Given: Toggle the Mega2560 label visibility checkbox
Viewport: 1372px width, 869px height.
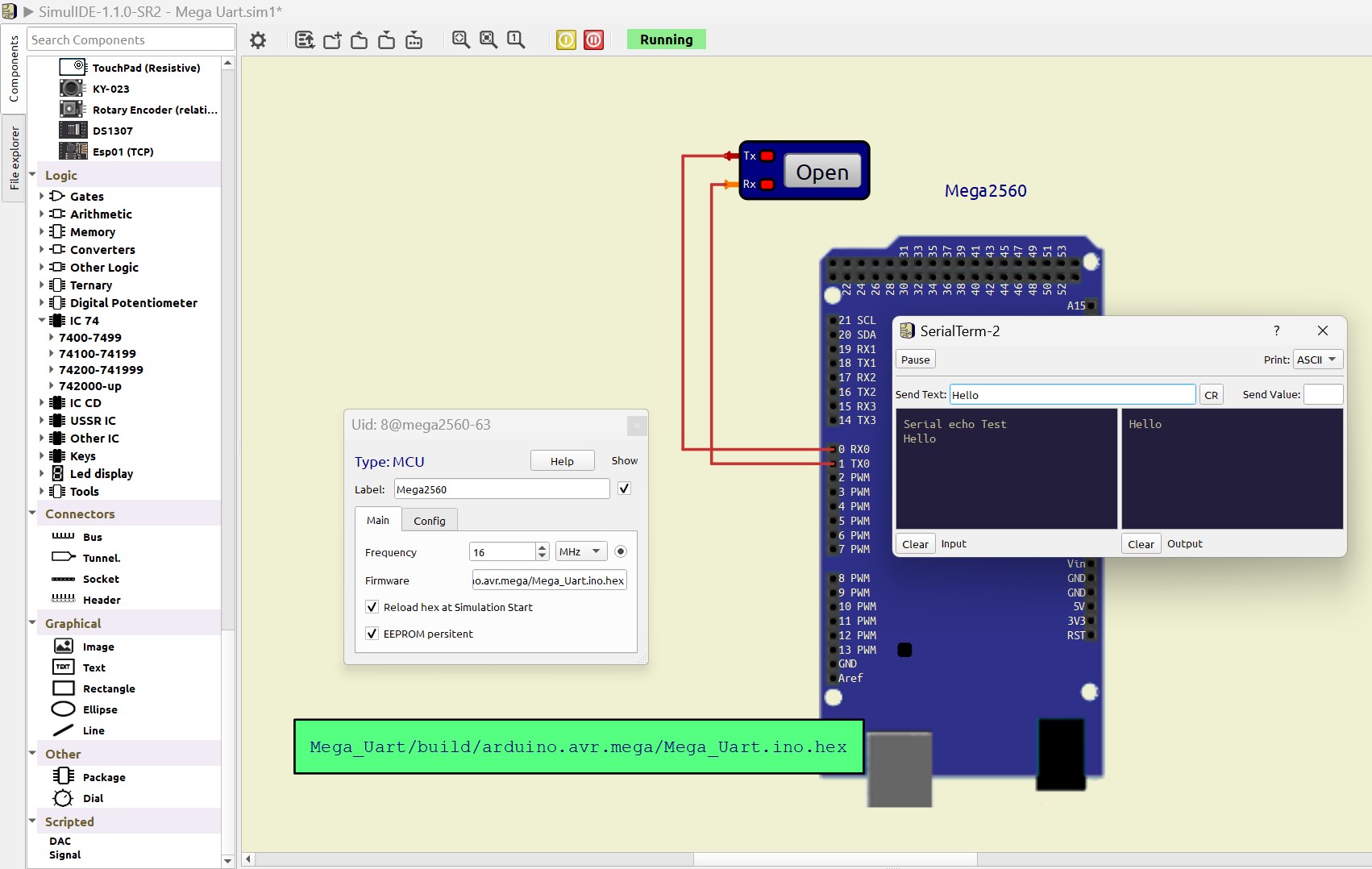Looking at the screenshot, I should (x=624, y=489).
